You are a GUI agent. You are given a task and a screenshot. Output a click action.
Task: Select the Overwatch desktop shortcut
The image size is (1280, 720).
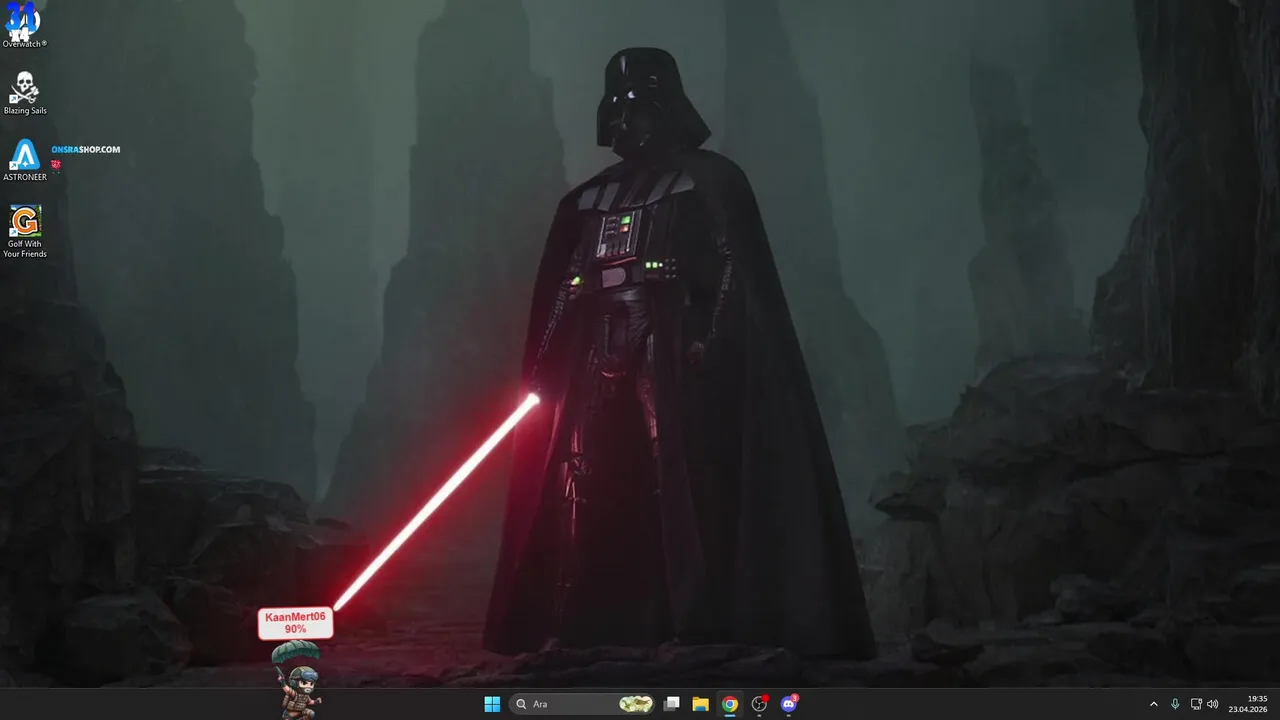(x=24, y=25)
